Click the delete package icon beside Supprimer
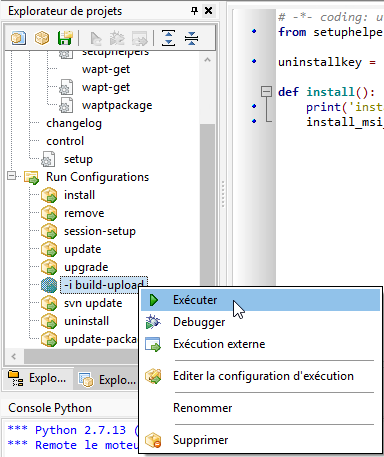Viewport: 384px width, 457px height. pyautogui.click(x=153, y=440)
